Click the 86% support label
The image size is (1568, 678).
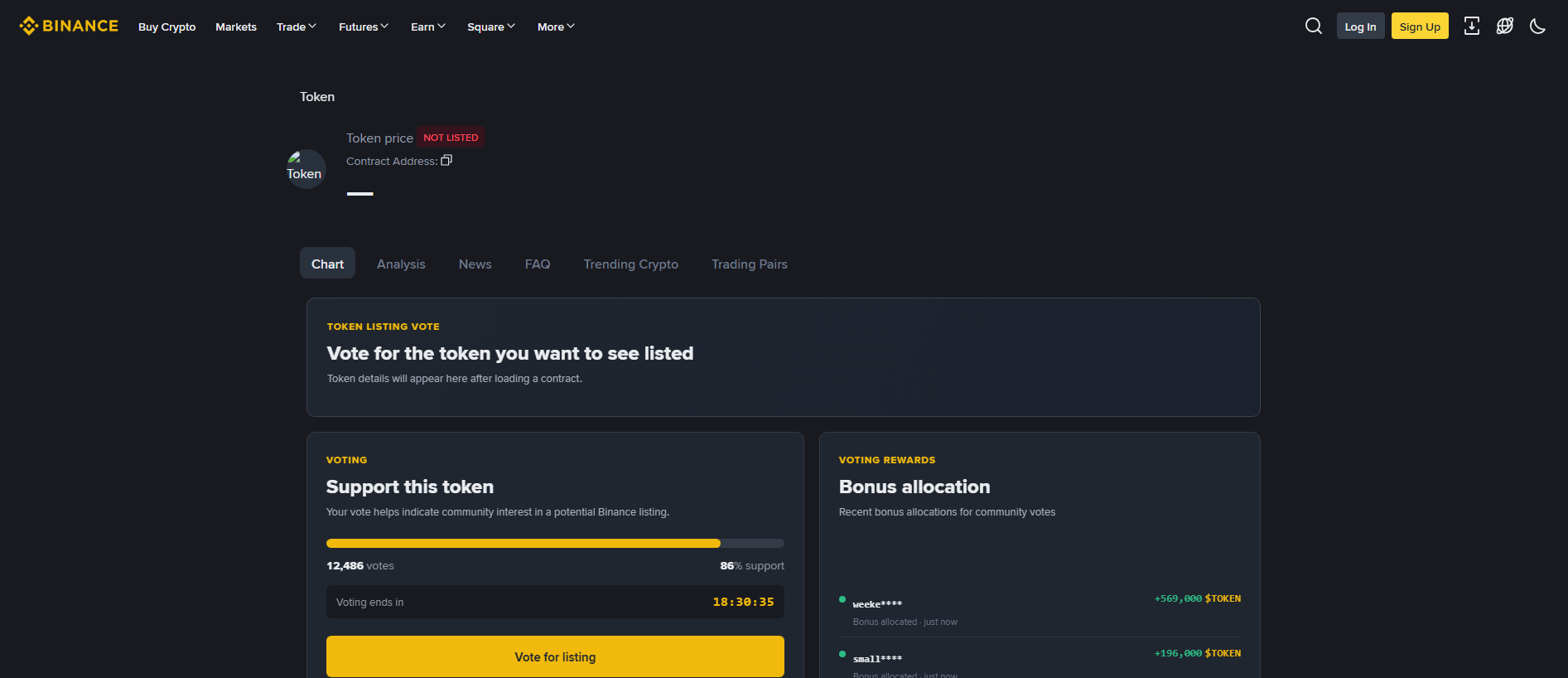coord(752,566)
